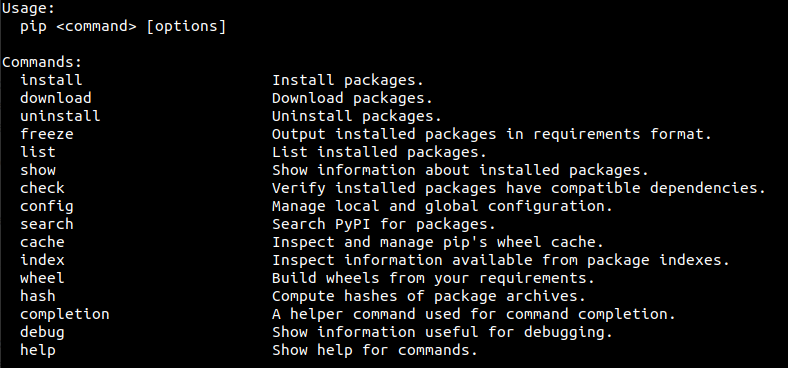The image size is (788, 368).
Task: Click the 'wheel' command name
Action: 42,278
